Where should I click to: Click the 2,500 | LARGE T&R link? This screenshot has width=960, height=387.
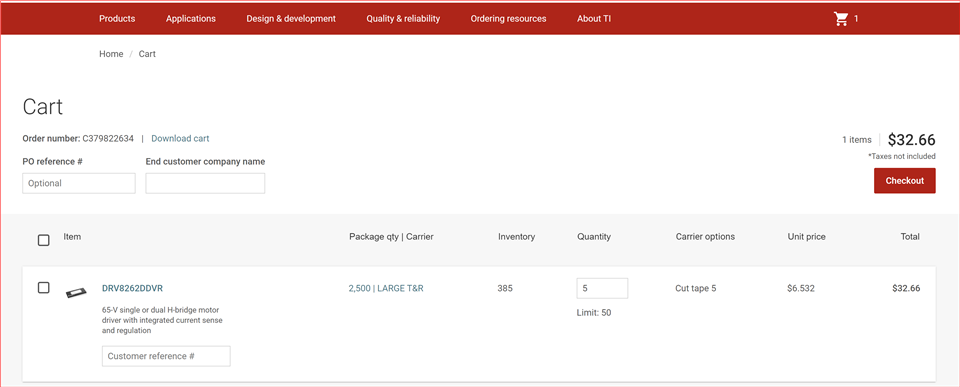click(386, 288)
